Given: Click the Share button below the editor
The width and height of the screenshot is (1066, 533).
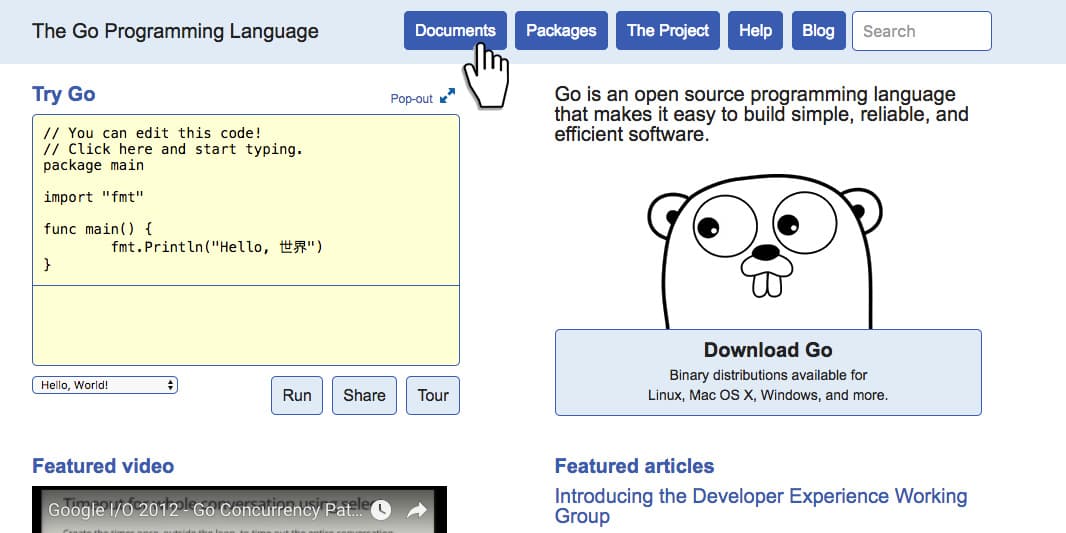Looking at the screenshot, I should click(x=364, y=395).
